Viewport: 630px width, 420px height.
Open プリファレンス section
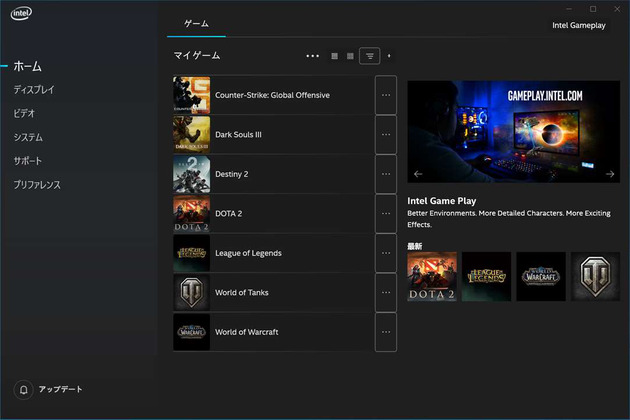click(x=37, y=184)
